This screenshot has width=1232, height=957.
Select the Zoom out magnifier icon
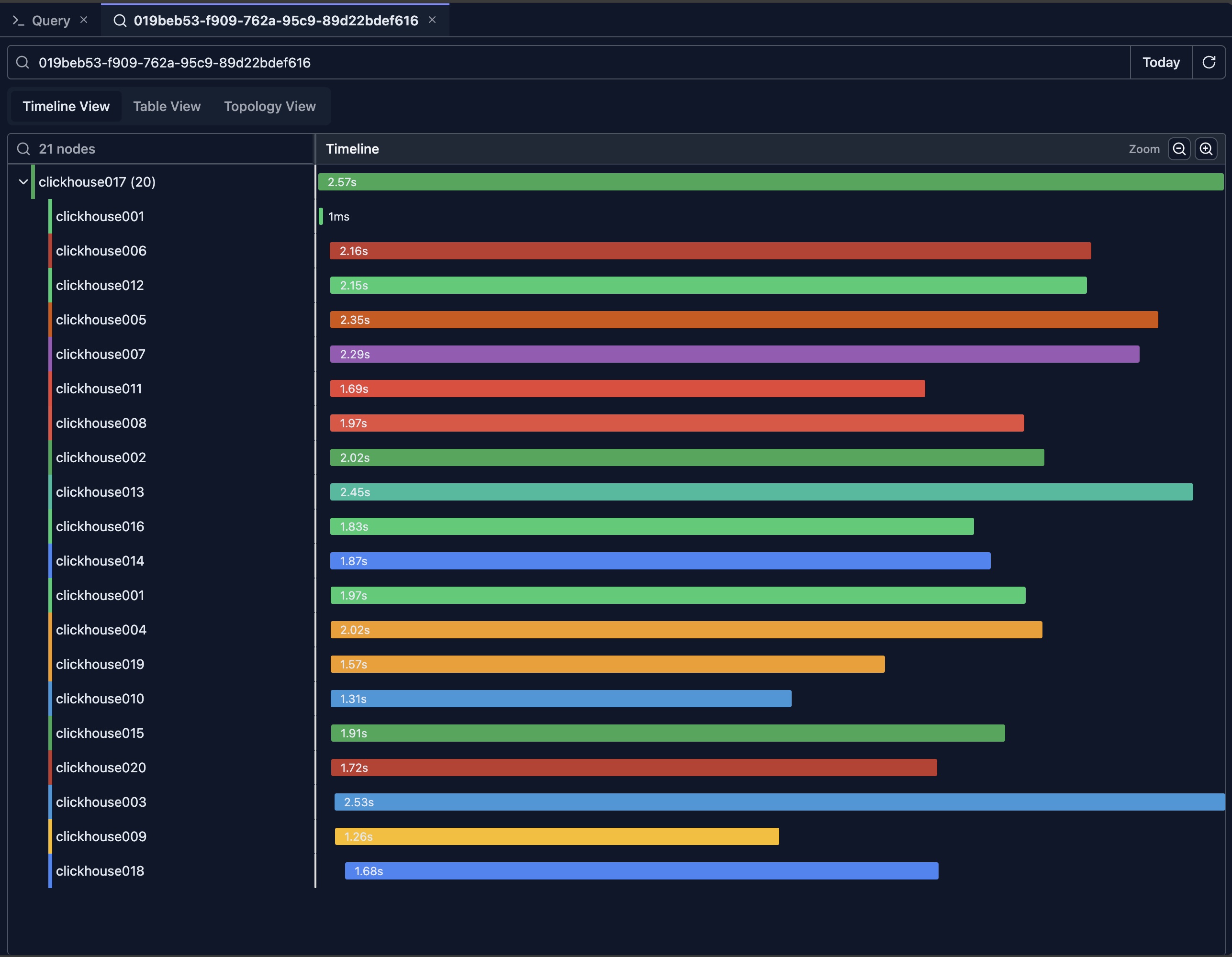pyautogui.click(x=1179, y=149)
